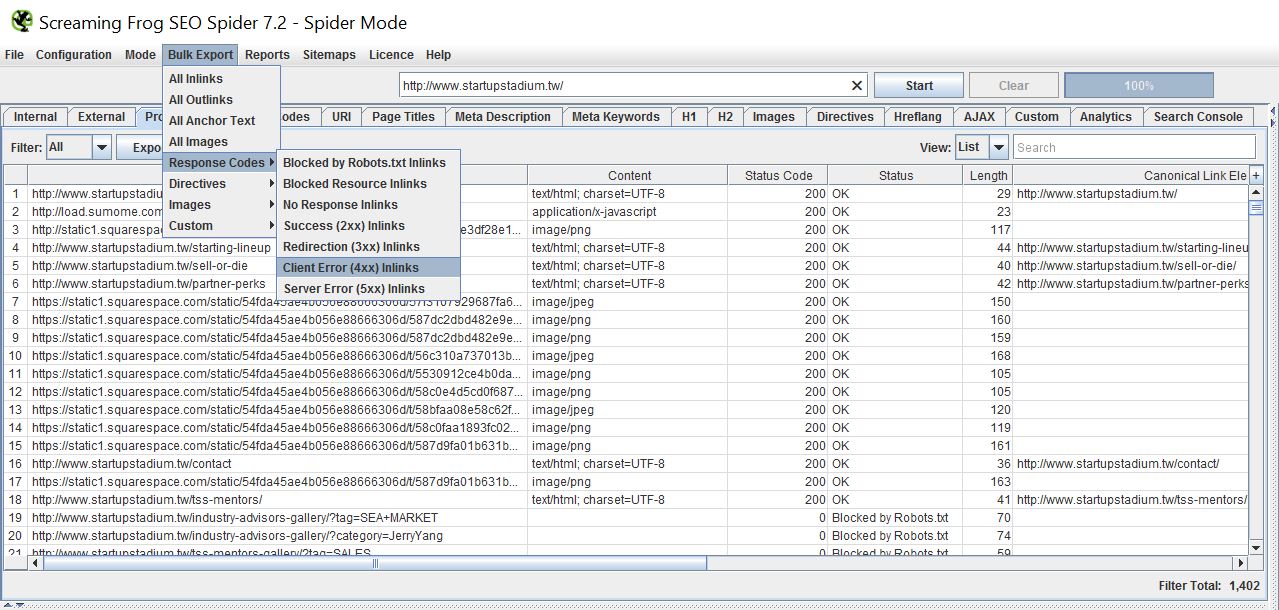This screenshot has width=1279, height=610.
Task: Switch to the Meta Keywords tab
Action: (x=616, y=117)
